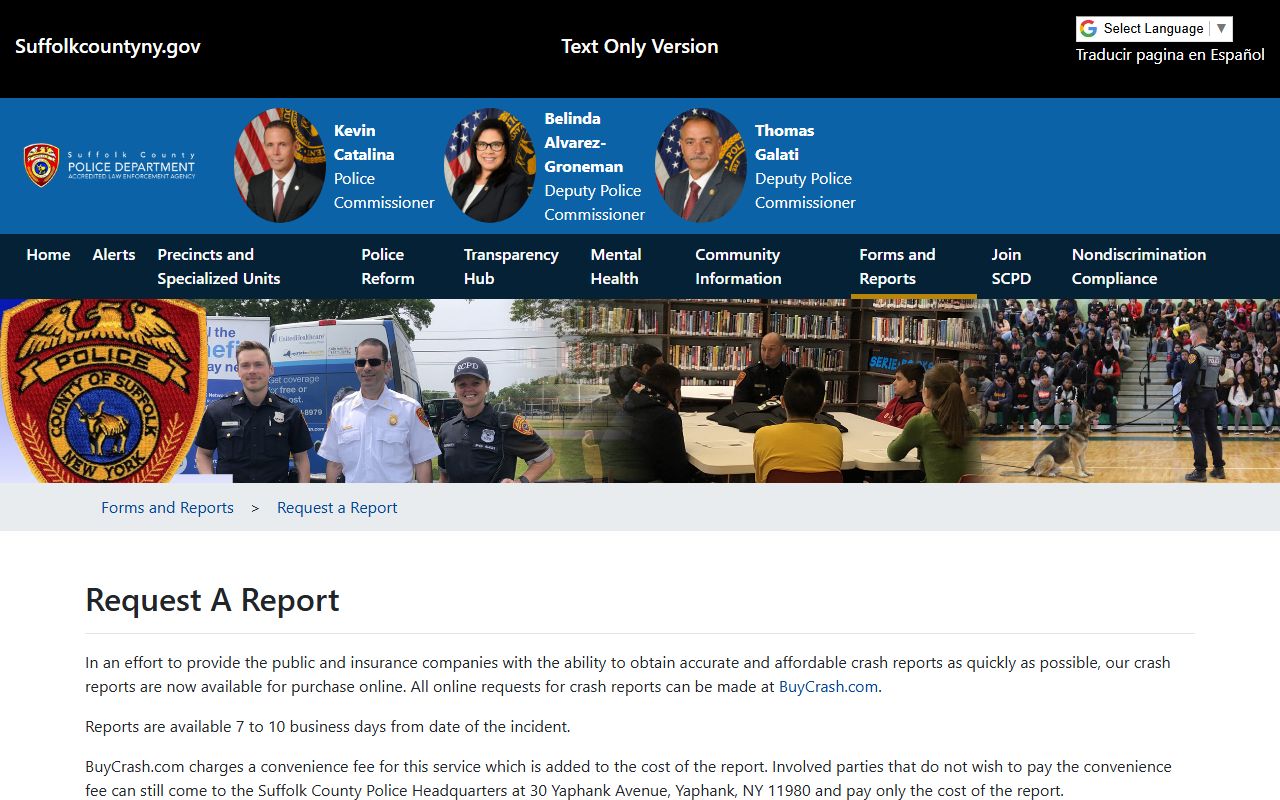This screenshot has height=800, width=1280.
Task: Open the Police Reform menu
Action: tap(388, 267)
